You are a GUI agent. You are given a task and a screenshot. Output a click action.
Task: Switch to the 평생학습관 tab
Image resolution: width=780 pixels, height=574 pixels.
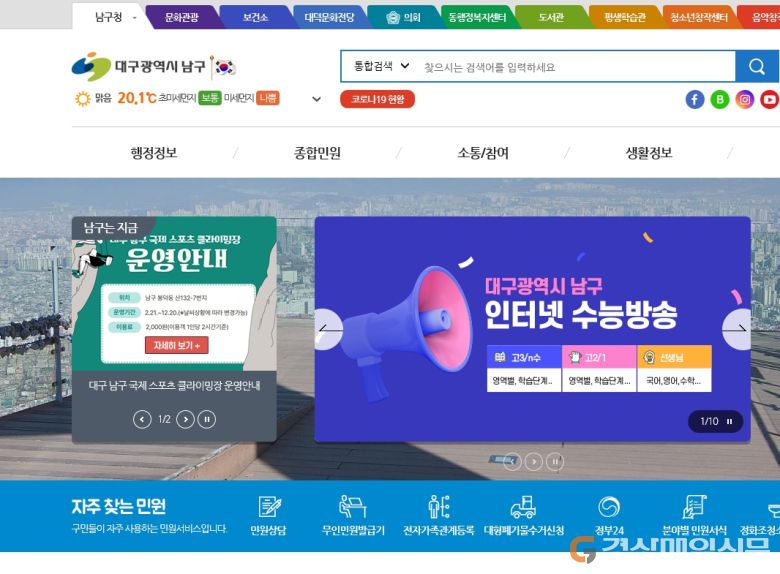[x=625, y=17]
